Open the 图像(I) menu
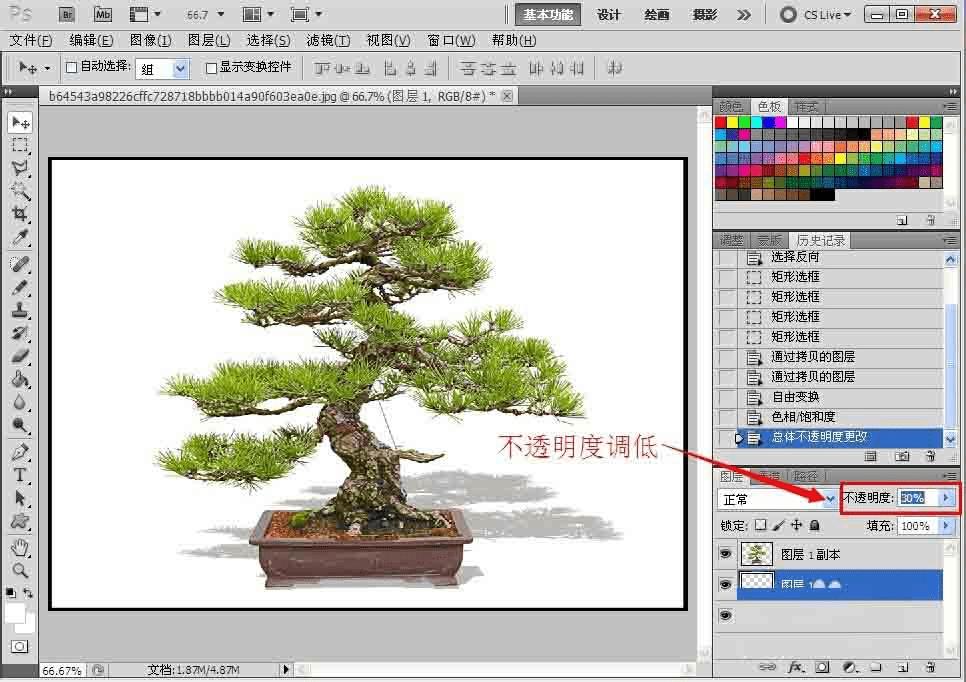Screen dimensions: 966x682 tap(150, 41)
